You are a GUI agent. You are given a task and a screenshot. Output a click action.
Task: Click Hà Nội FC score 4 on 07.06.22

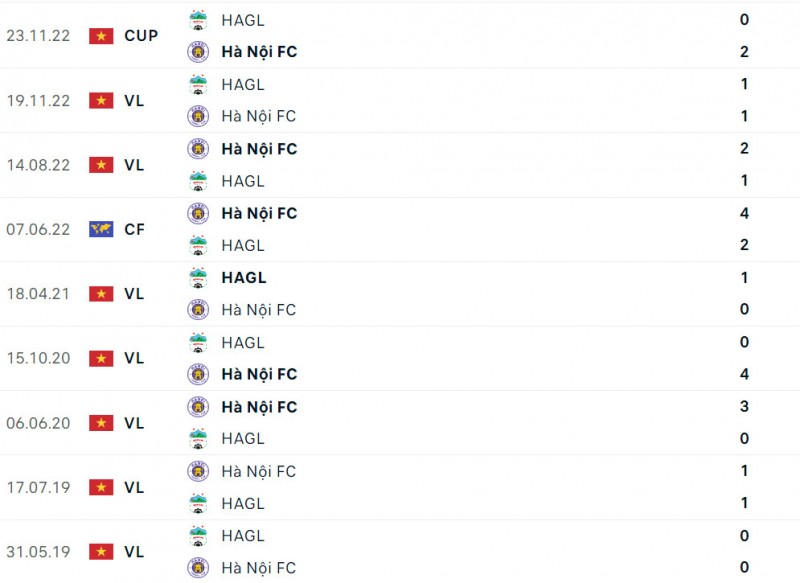[744, 213]
